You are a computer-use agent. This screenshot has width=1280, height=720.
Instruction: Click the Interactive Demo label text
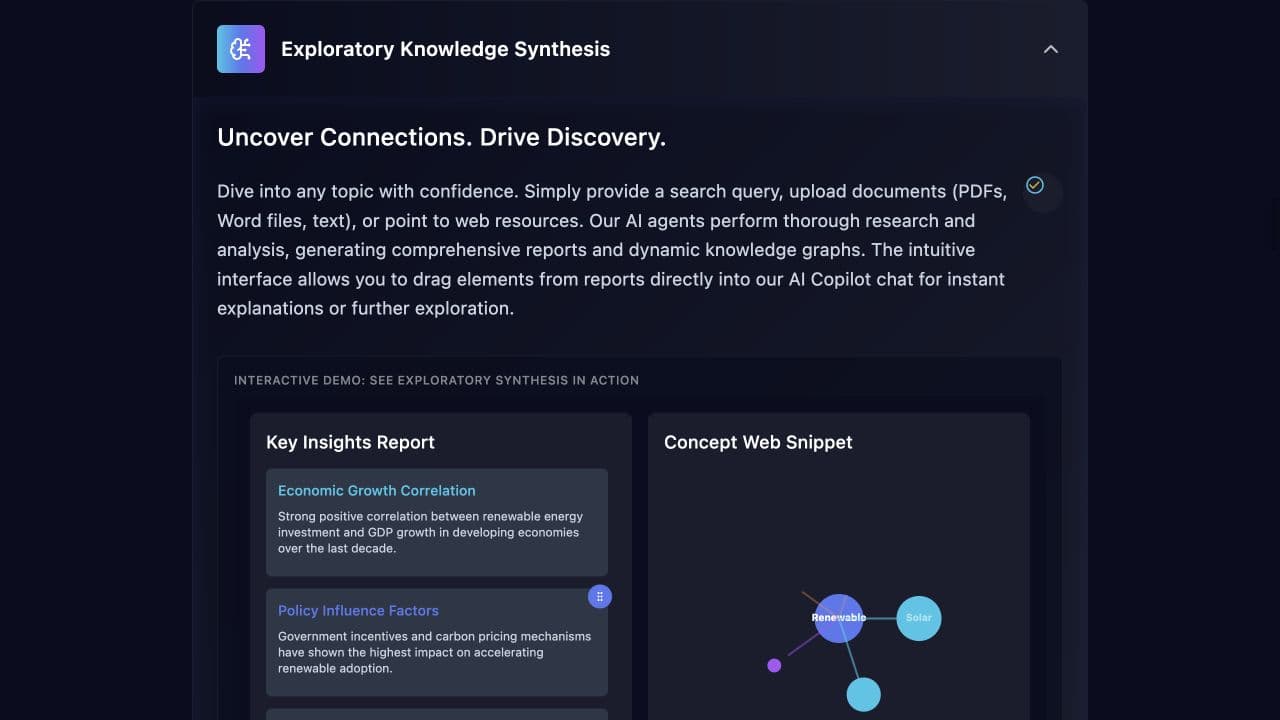[436, 380]
